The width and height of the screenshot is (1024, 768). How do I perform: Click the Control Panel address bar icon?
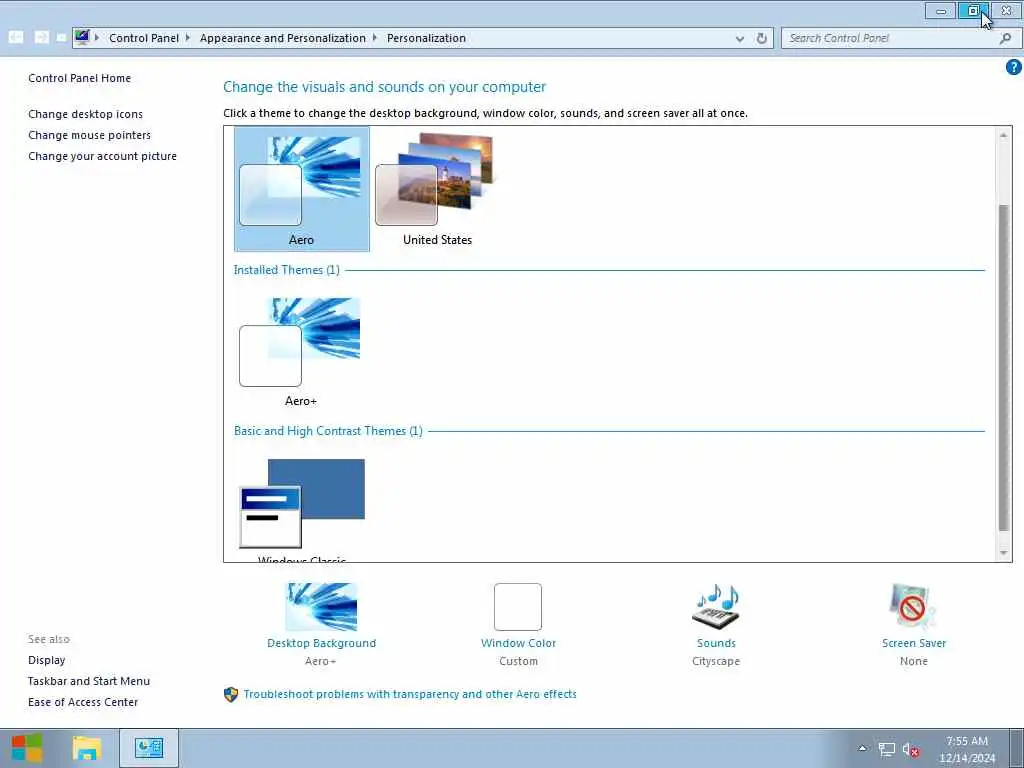pyautogui.click(x=82, y=37)
